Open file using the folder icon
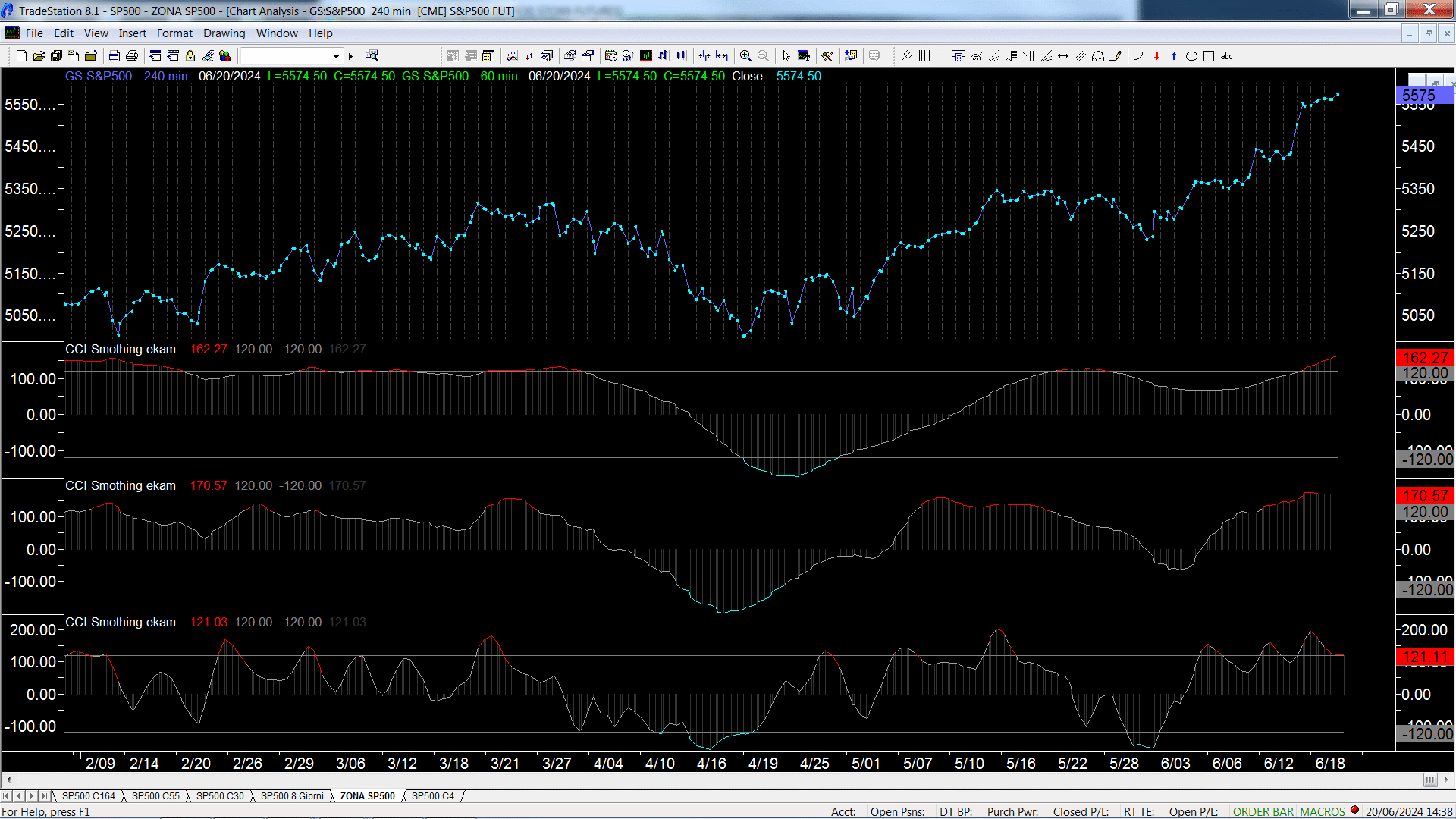 pos(39,56)
